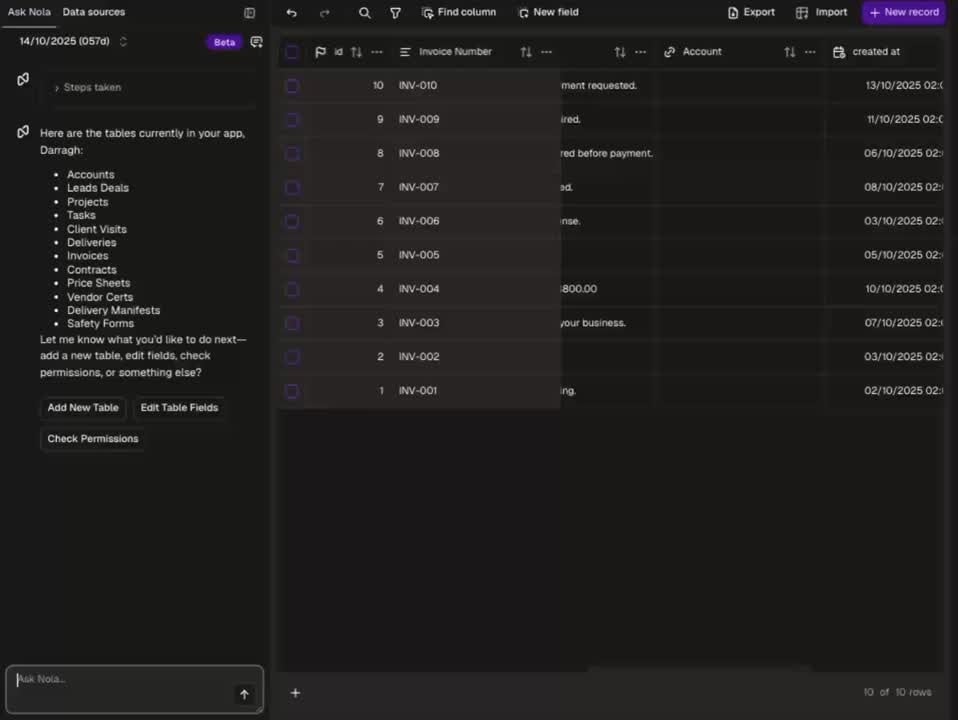958x720 pixels.
Task: Click the undo arrow icon
Action: [291, 13]
